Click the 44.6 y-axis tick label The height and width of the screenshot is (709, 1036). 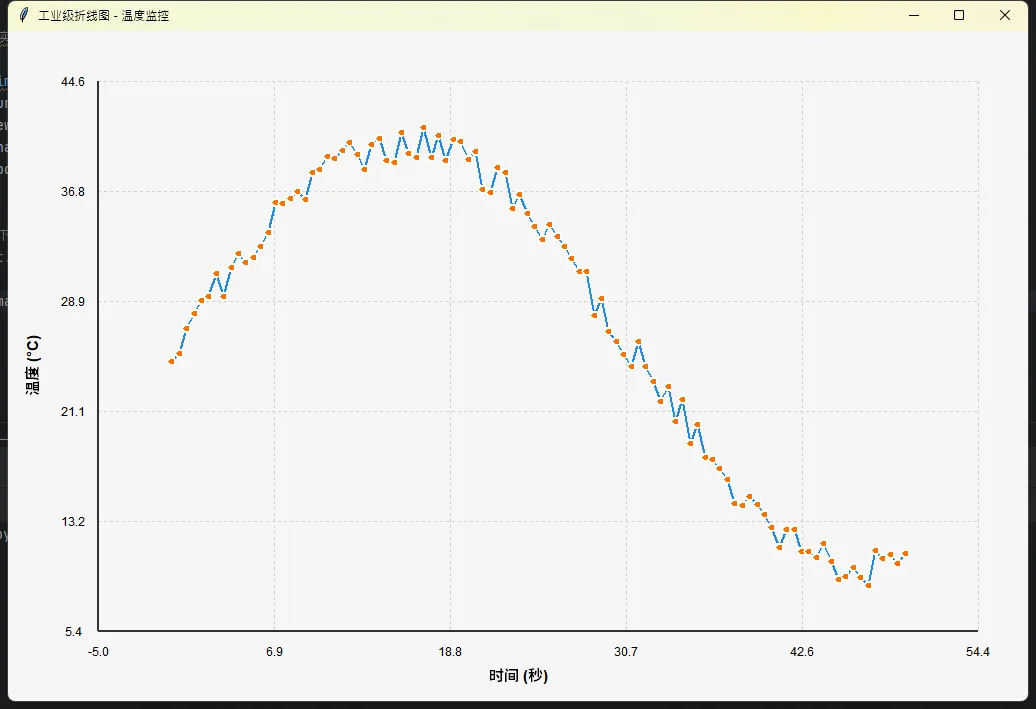(x=73, y=82)
